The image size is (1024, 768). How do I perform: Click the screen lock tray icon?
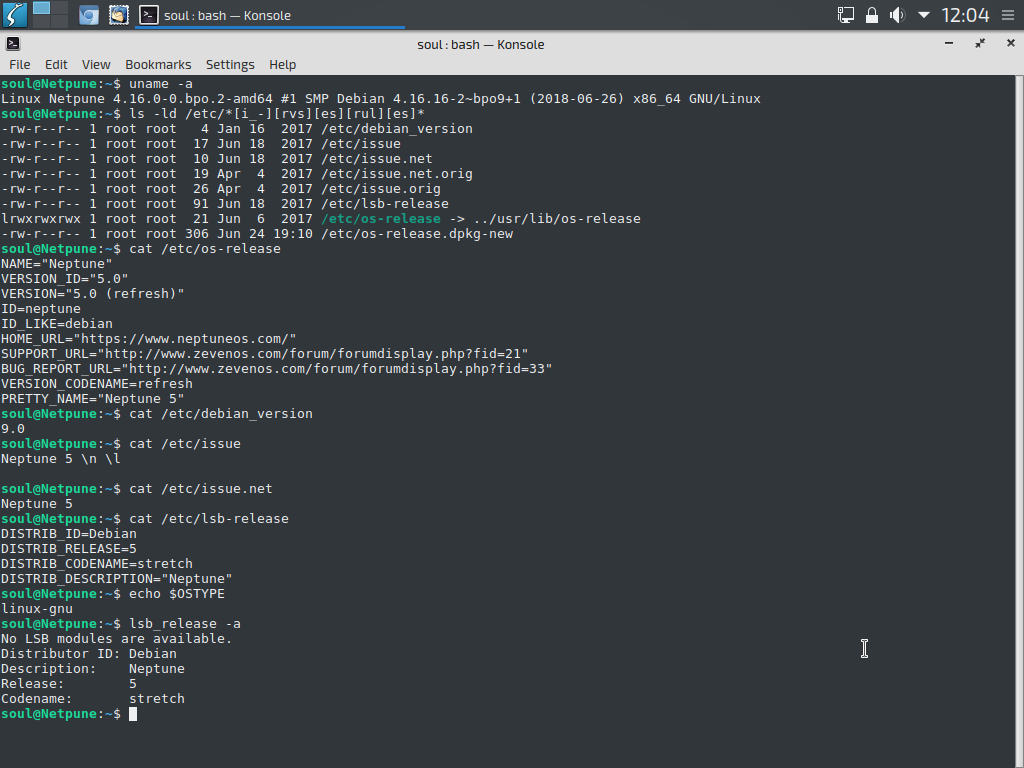click(872, 15)
